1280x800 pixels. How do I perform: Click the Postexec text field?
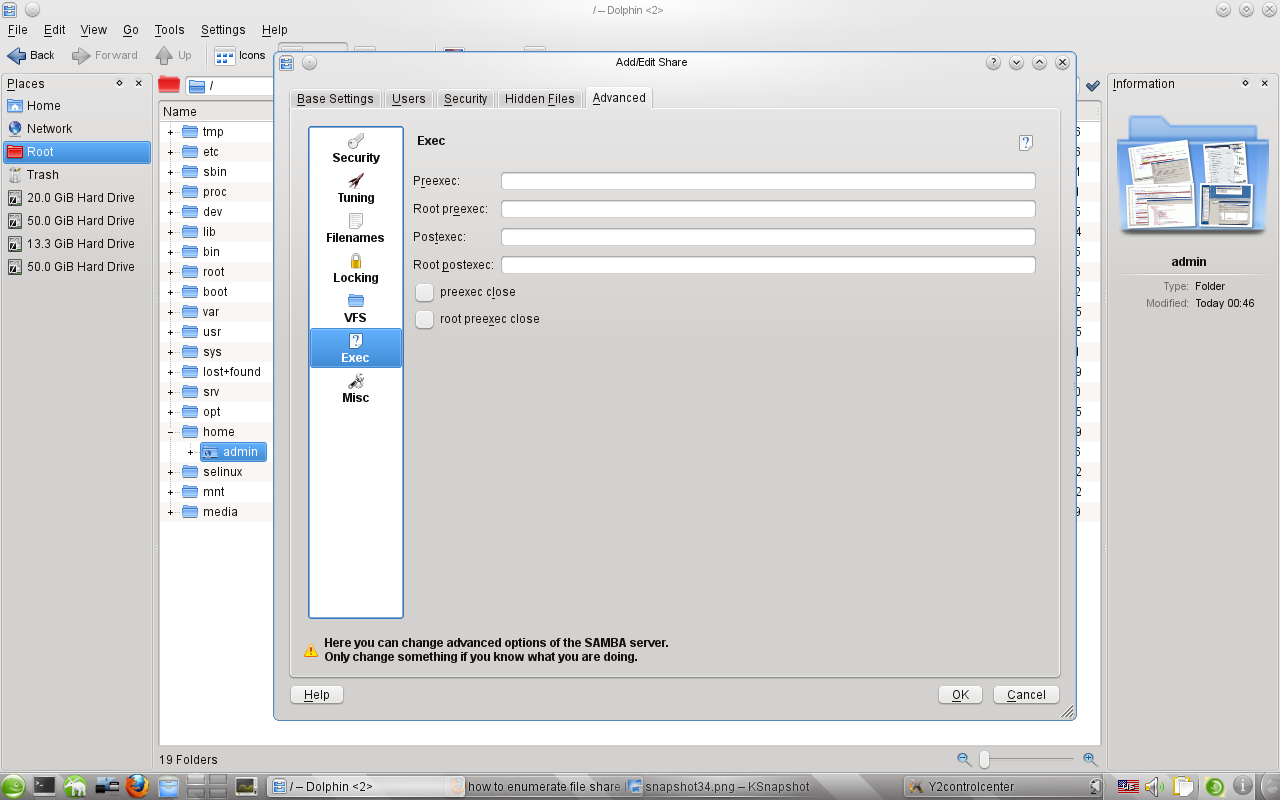tap(768, 237)
